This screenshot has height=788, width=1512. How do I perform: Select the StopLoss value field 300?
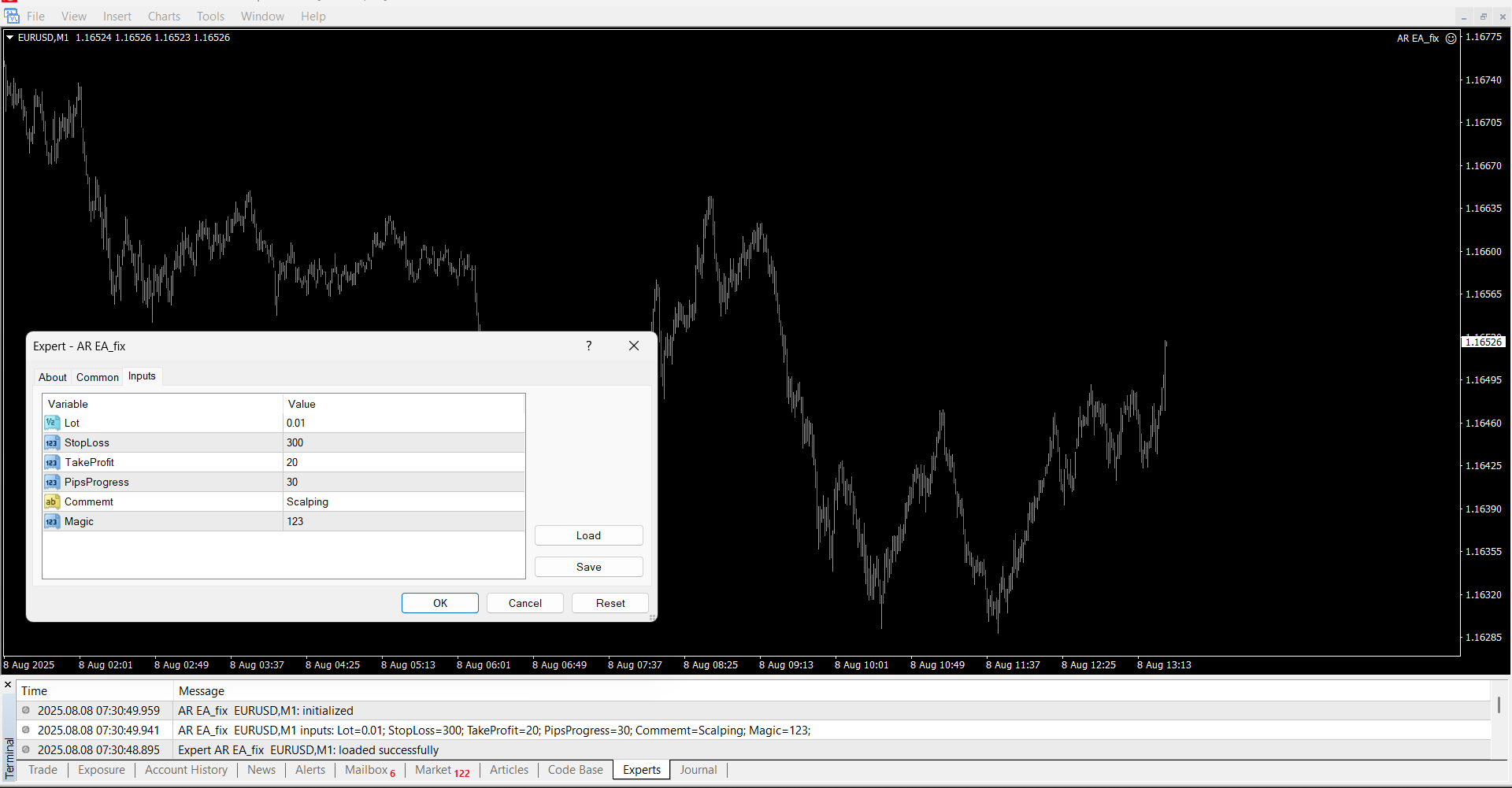[x=403, y=442]
